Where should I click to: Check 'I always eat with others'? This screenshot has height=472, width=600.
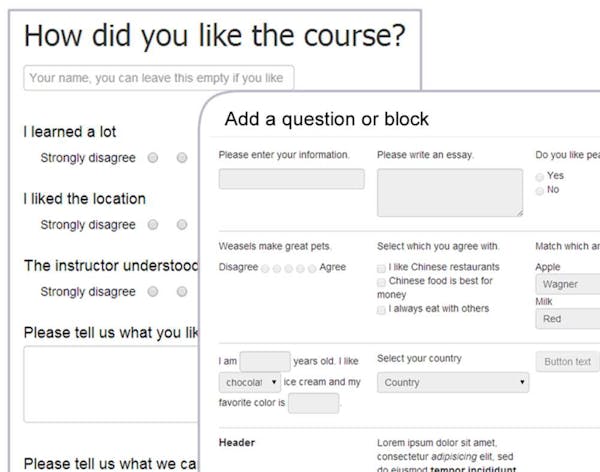[x=382, y=310]
